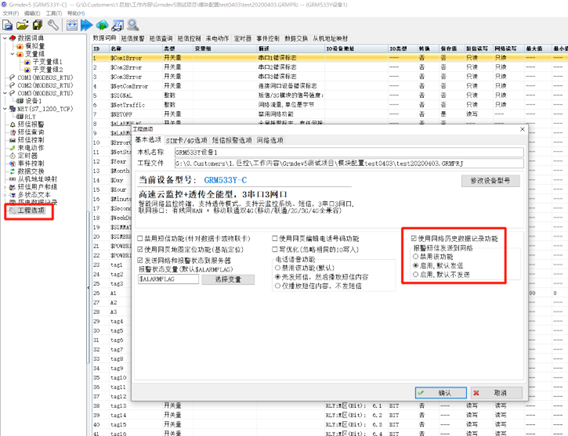Image resolution: width=568 pixels, height=436 pixels.
Task: Click the magnifier search toolbar icon
Action: [133, 25]
